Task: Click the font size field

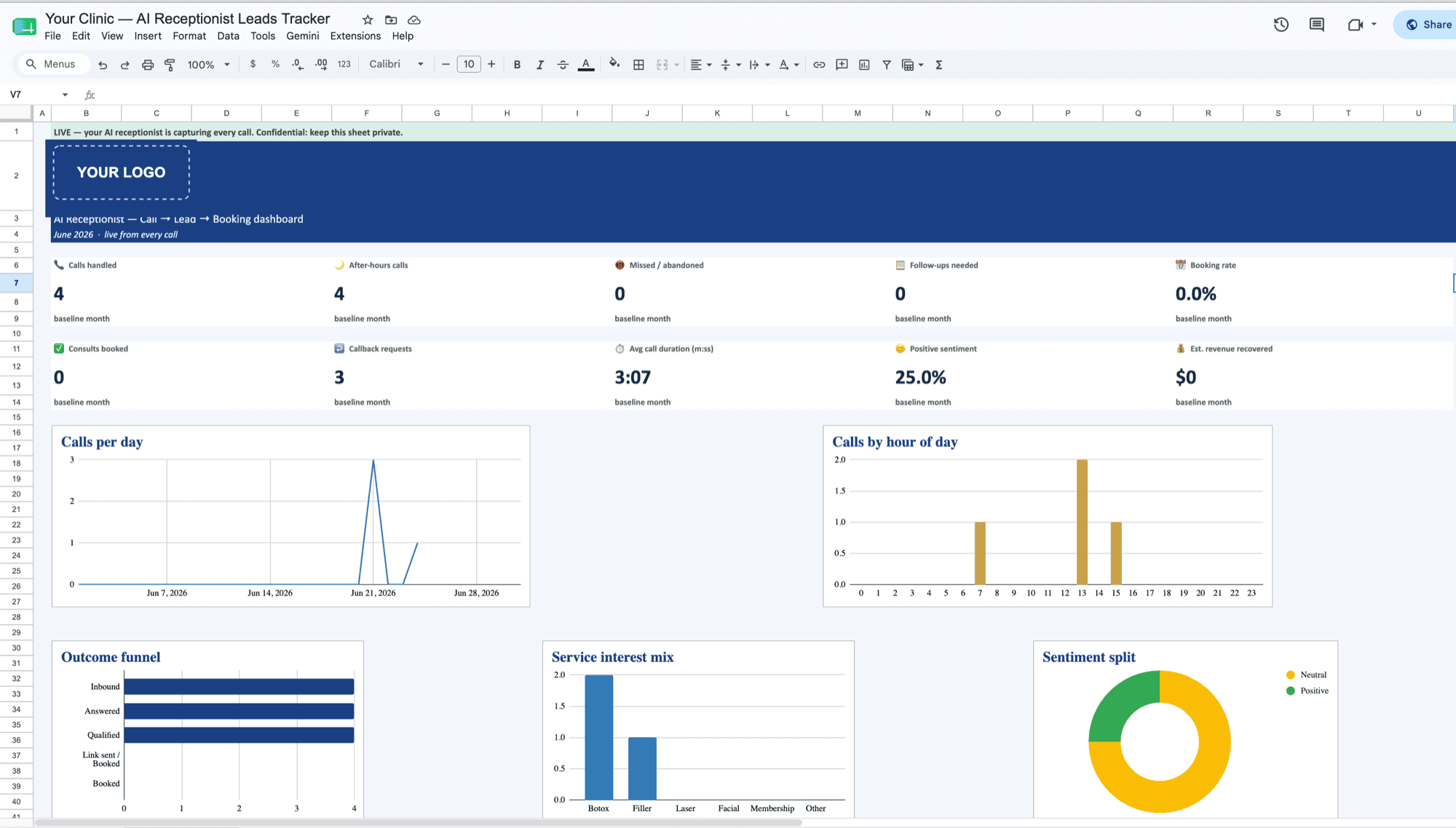Action: click(x=469, y=64)
